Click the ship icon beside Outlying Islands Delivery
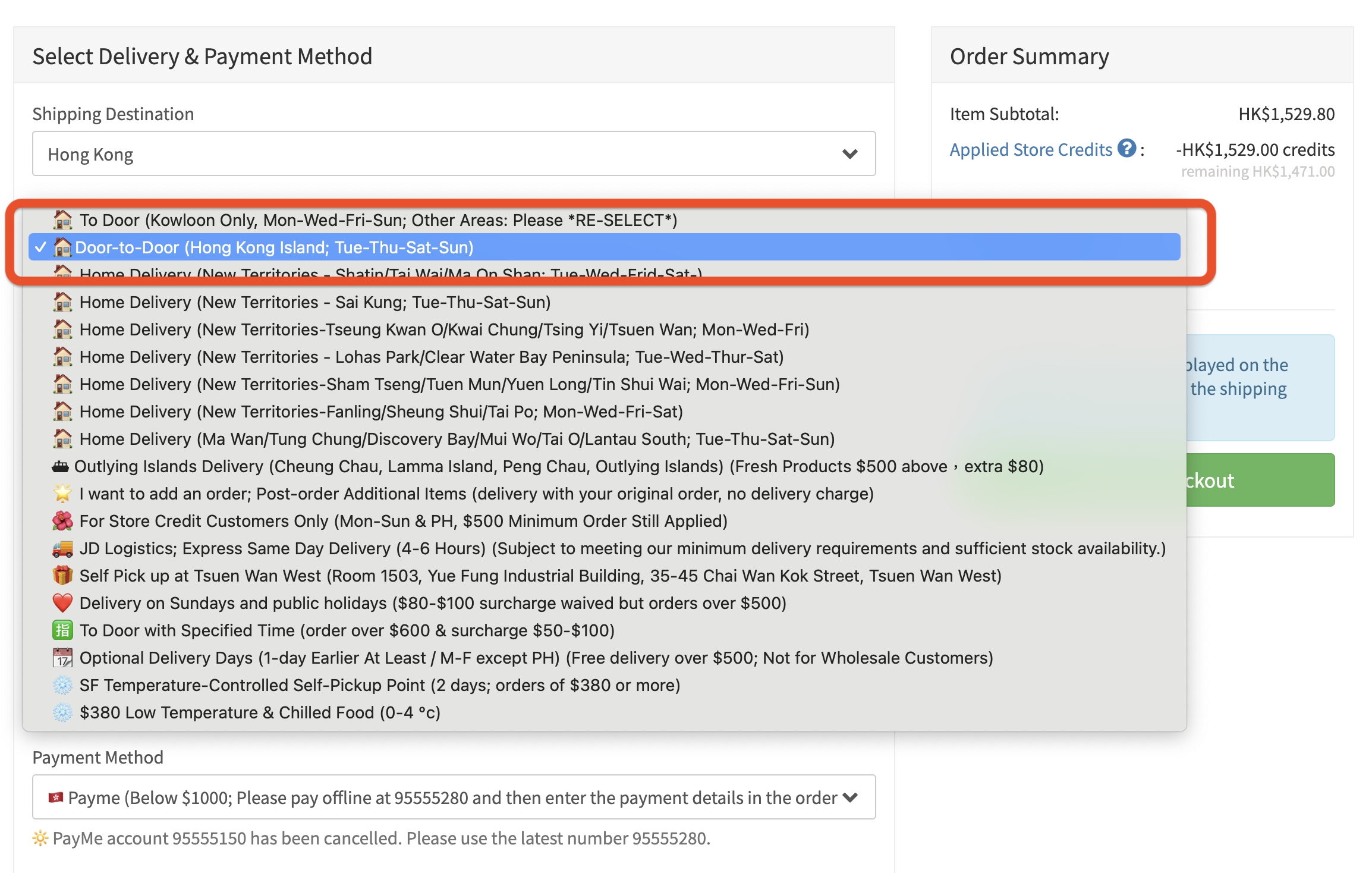 pyautogui.click(x=61, y=467)
